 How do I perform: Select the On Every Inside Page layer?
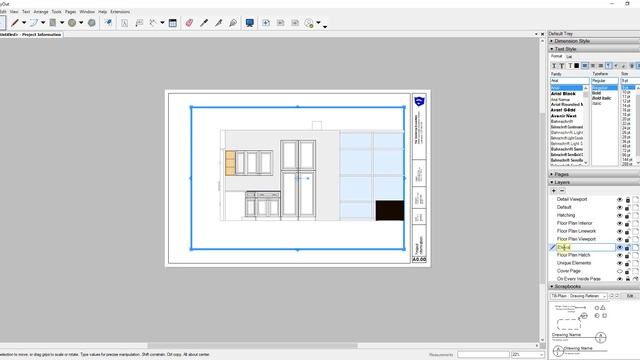point(578,279)
